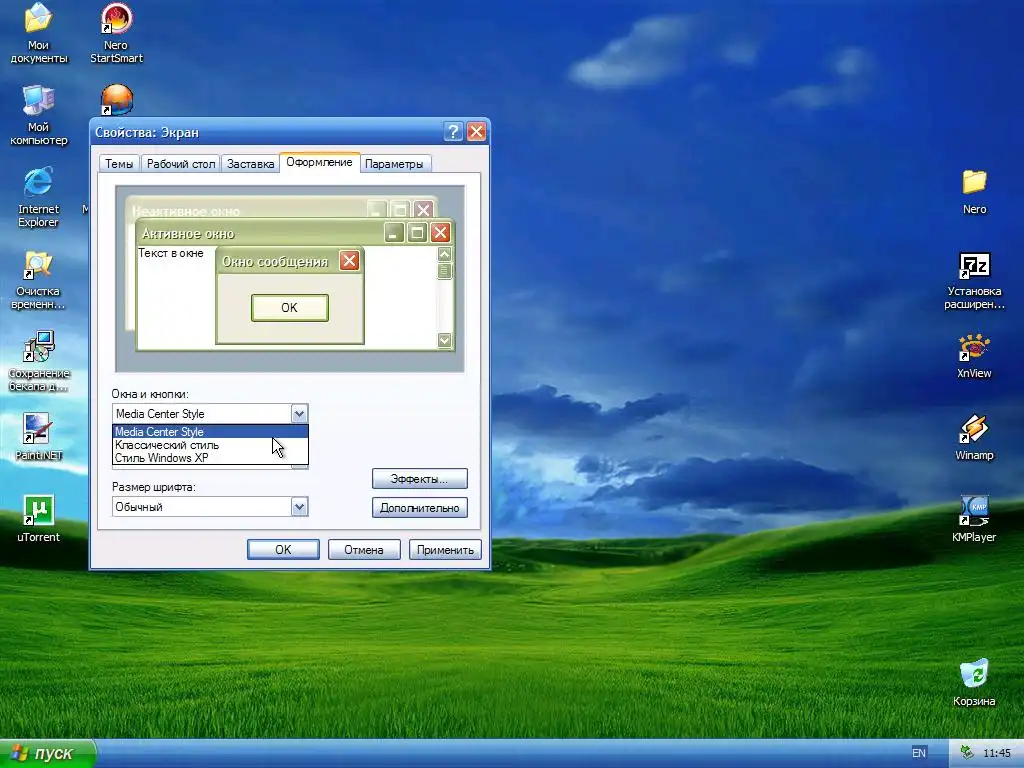Switch to the Параметры tab
Viewport: 1024px width, 768px height.
pyautogui.click(x=394, y=164)
